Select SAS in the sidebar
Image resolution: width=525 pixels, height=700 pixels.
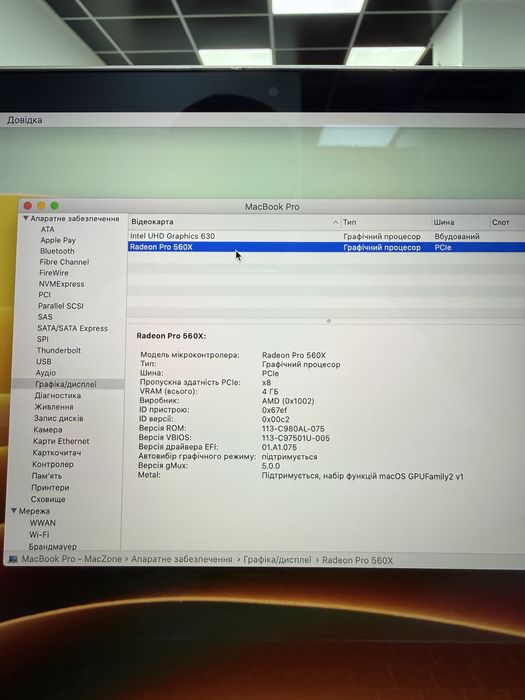click(x=45, y=317)
